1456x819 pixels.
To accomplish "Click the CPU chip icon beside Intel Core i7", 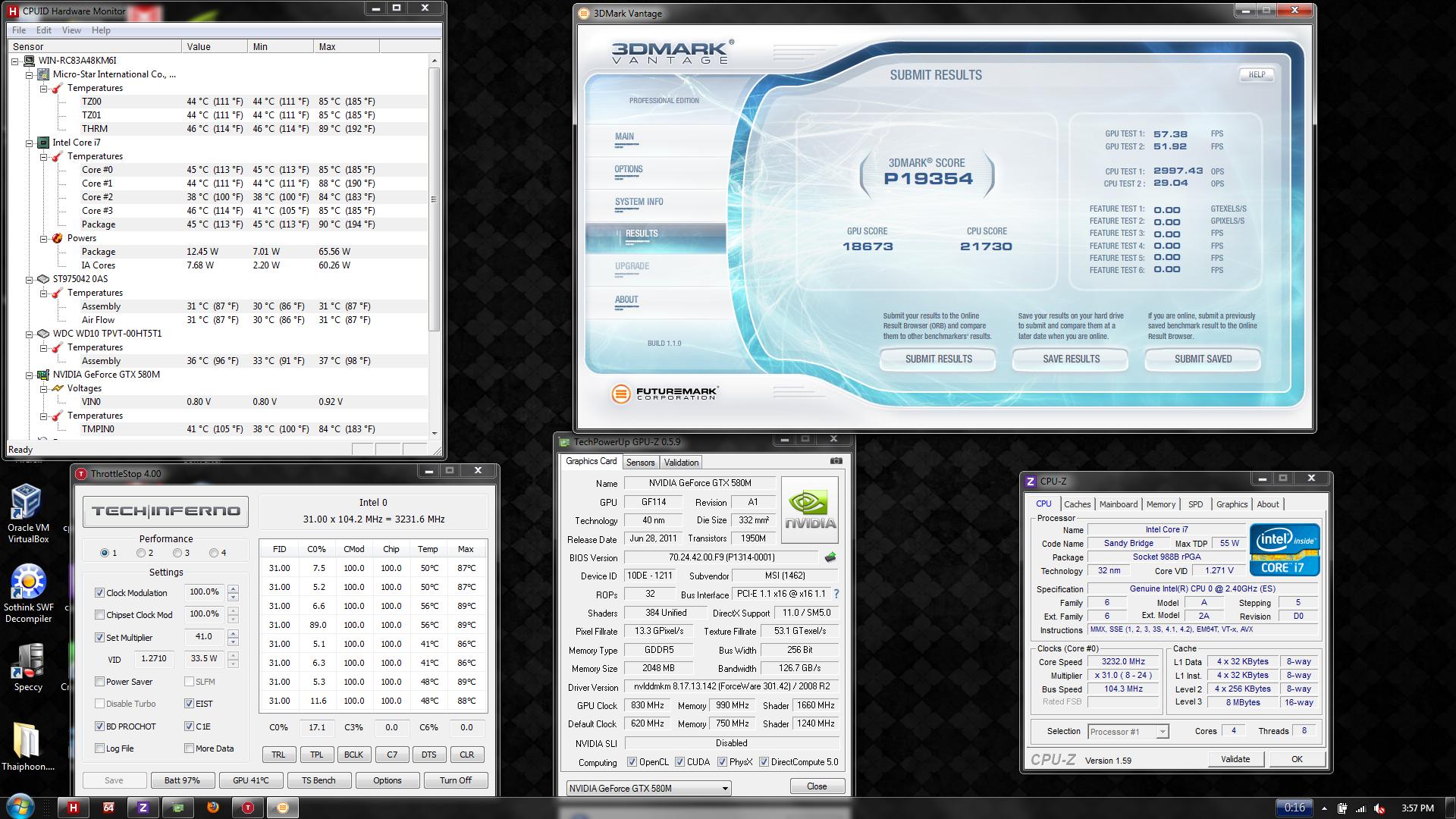I will 43,143.
